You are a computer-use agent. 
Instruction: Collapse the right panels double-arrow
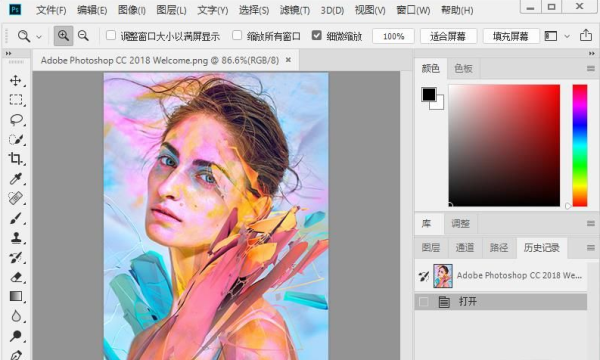[592, 53]
